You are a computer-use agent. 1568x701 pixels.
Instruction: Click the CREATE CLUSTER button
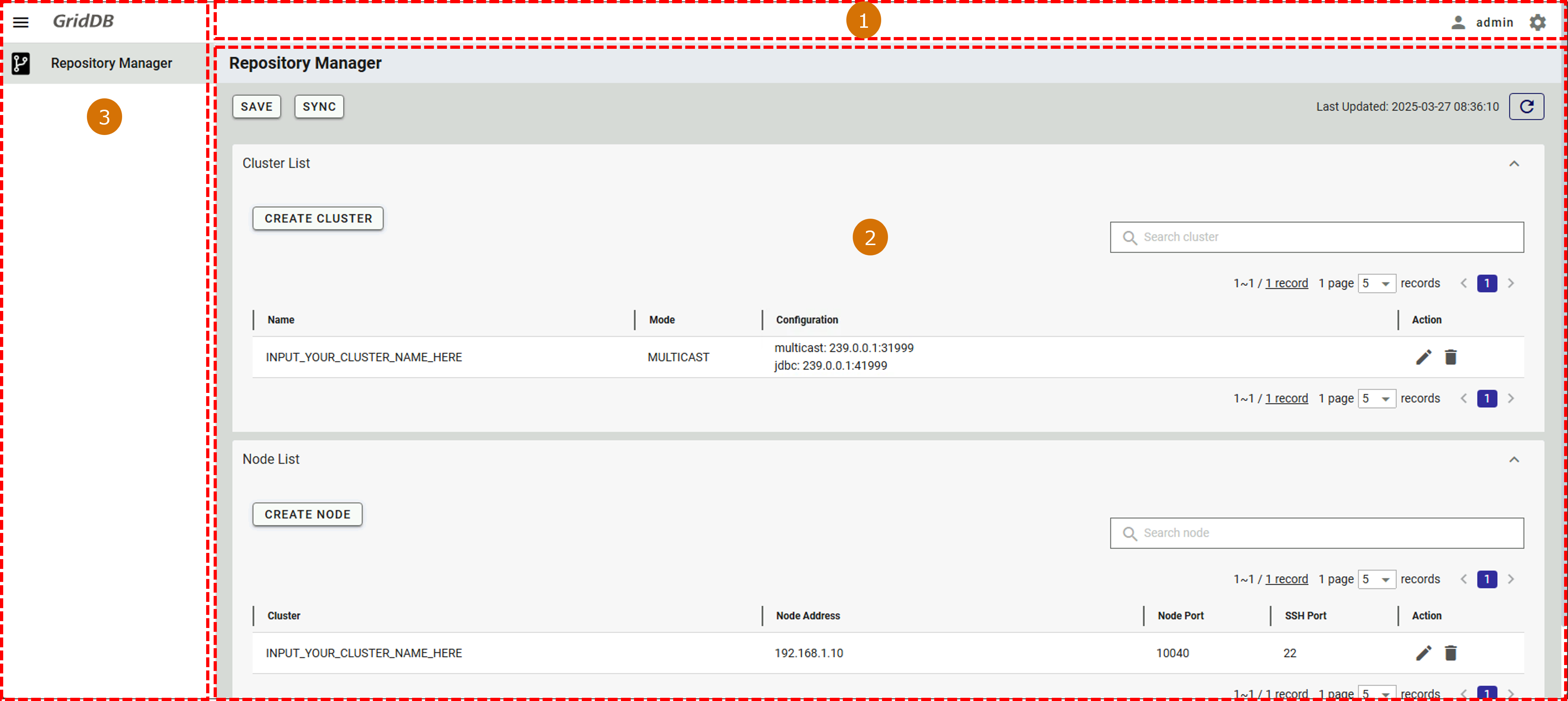tap(318, 219)
